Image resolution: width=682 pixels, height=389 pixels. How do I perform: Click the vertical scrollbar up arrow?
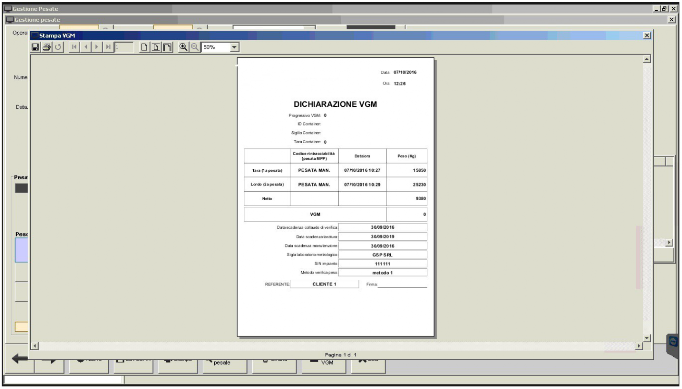tap(647, 59)
